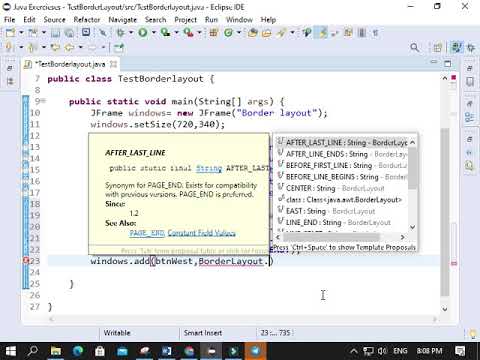Expand the External Tools dropdown arrow
Image resolution: width=480 pixels, height=360 pixels.
coord(199,33)
